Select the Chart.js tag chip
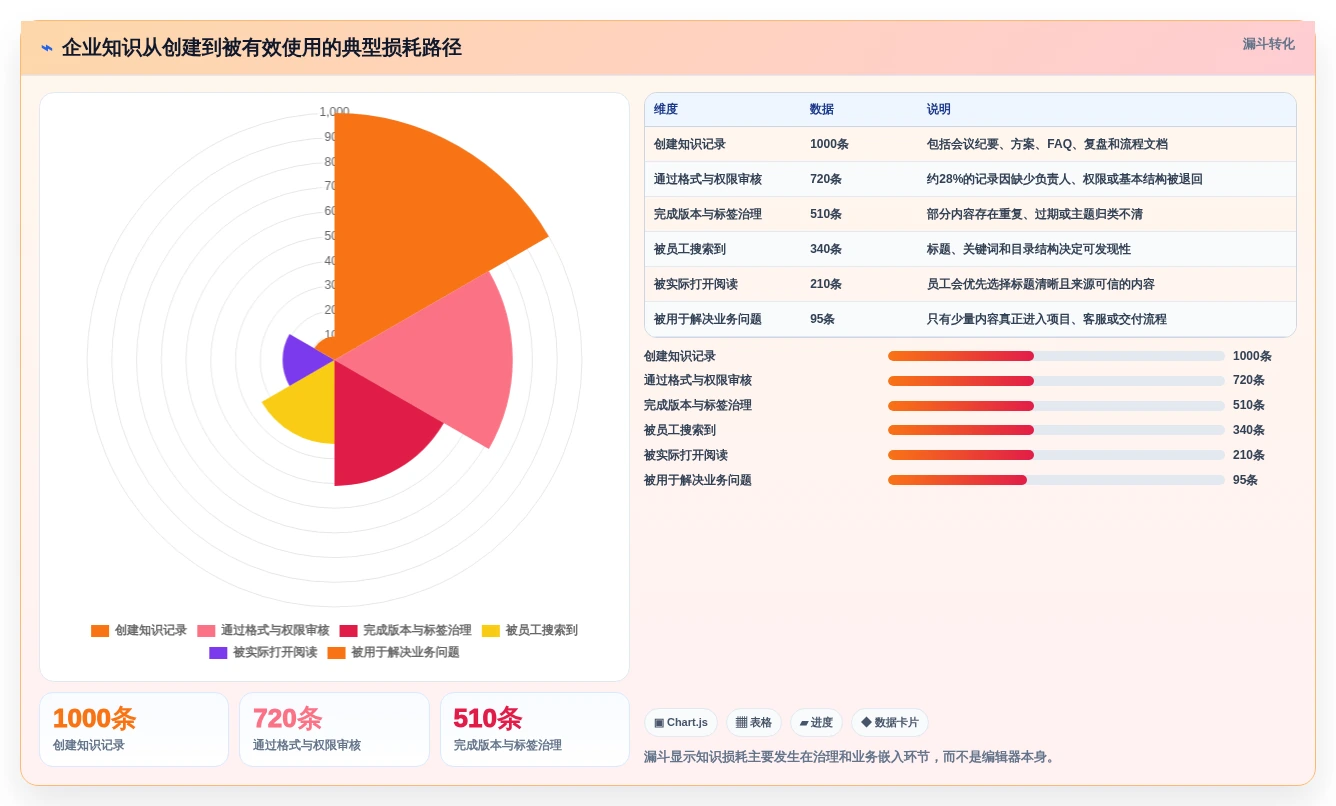The height and width of the screenshot is (806, 1336). (681, 722)
